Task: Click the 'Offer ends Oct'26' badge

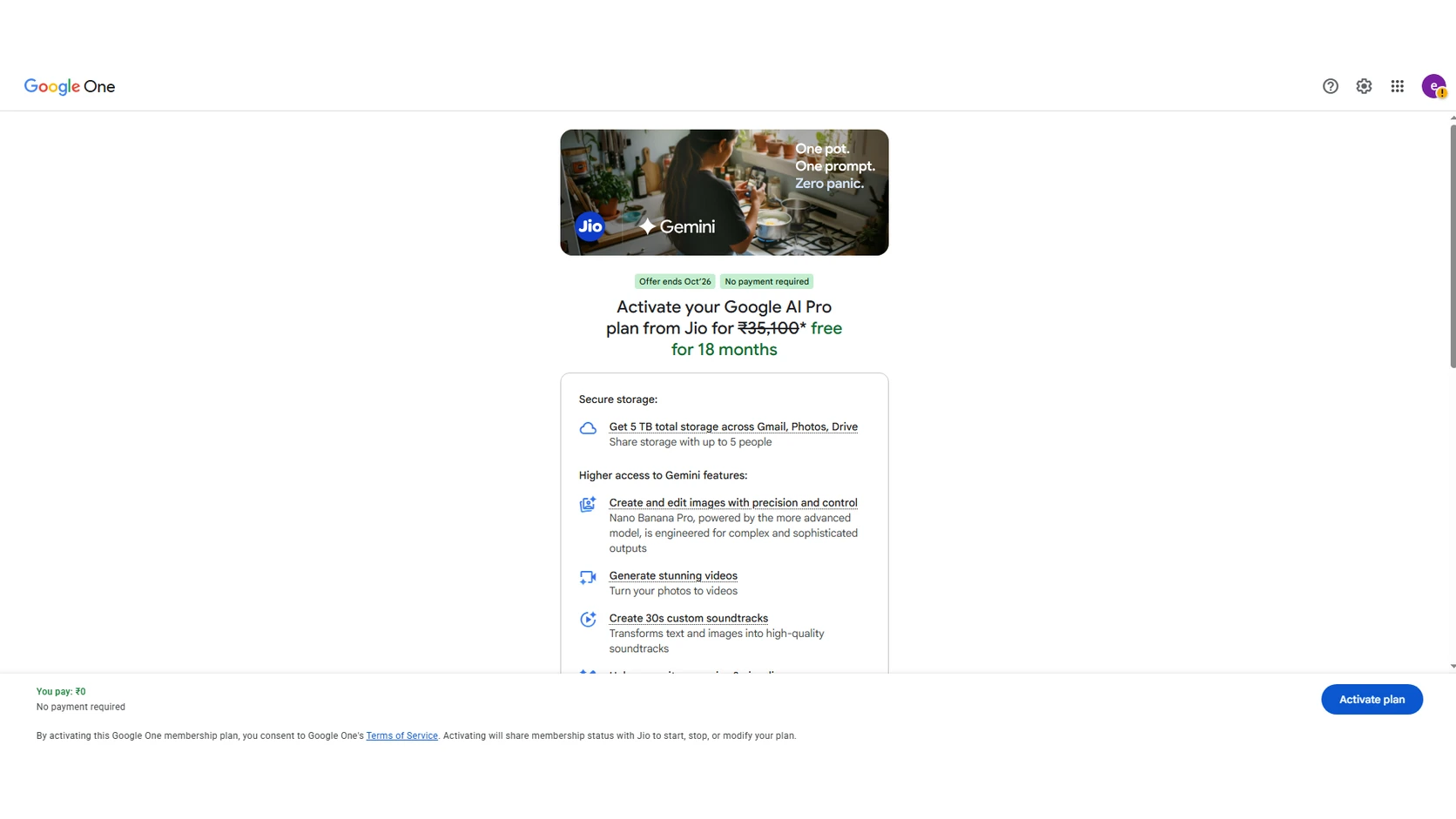Action: click(675, 281)
